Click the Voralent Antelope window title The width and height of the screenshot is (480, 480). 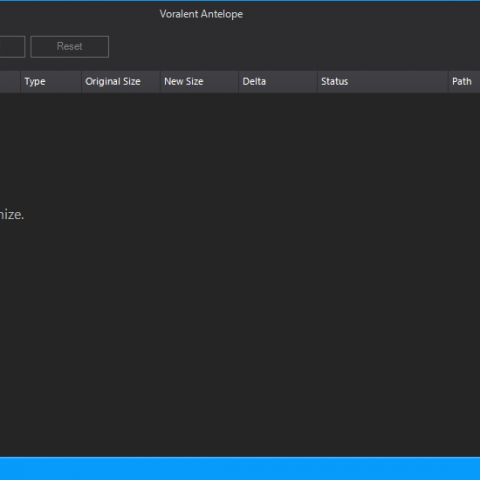pyautogui.click(x=201, y=14)
